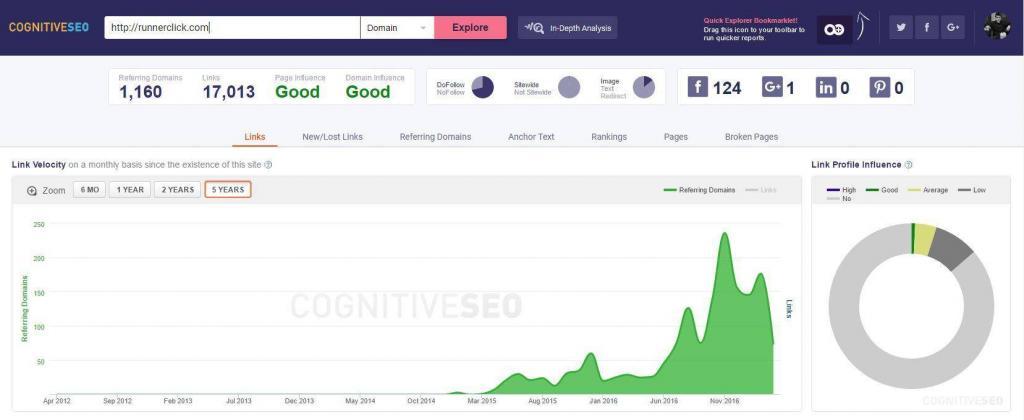Viewport: 1024px width, 420px height.
Task: Click the Pinterest shares icon
Action: click(880, 87)
